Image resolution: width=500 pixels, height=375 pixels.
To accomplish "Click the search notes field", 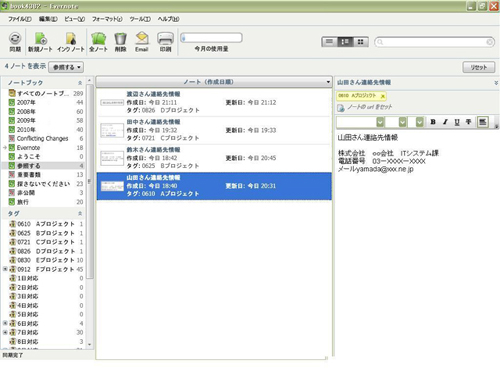I will click(x=434, y=42).
